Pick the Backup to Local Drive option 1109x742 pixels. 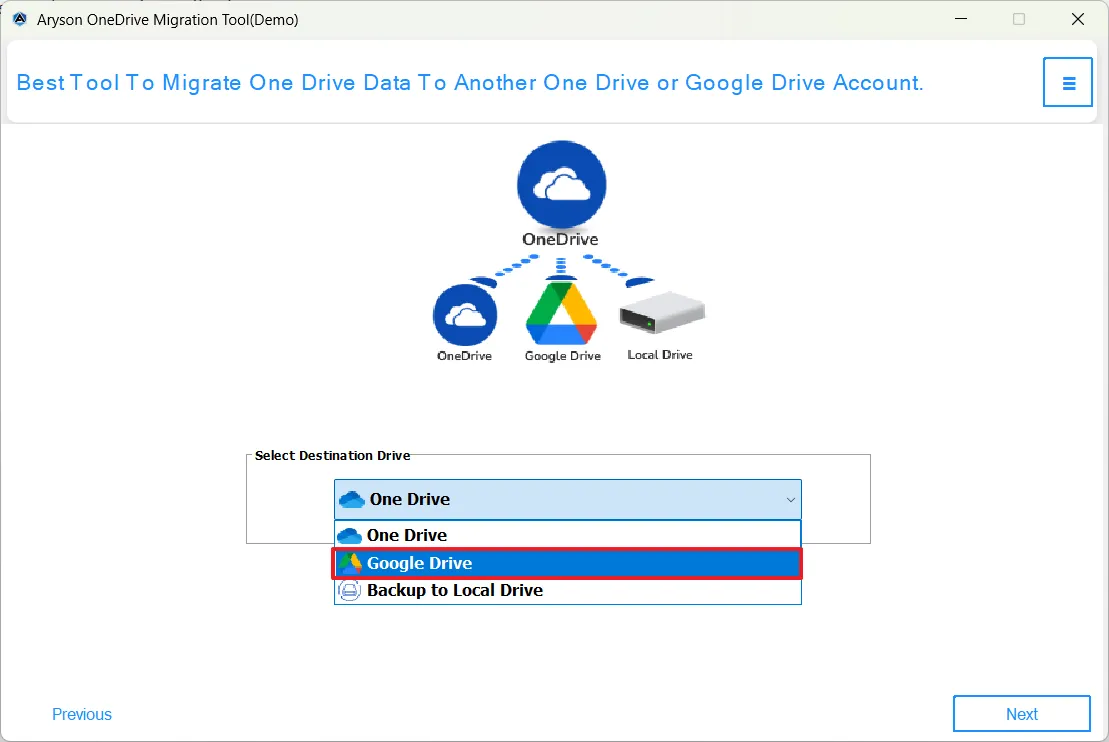[x=455, y=591]
